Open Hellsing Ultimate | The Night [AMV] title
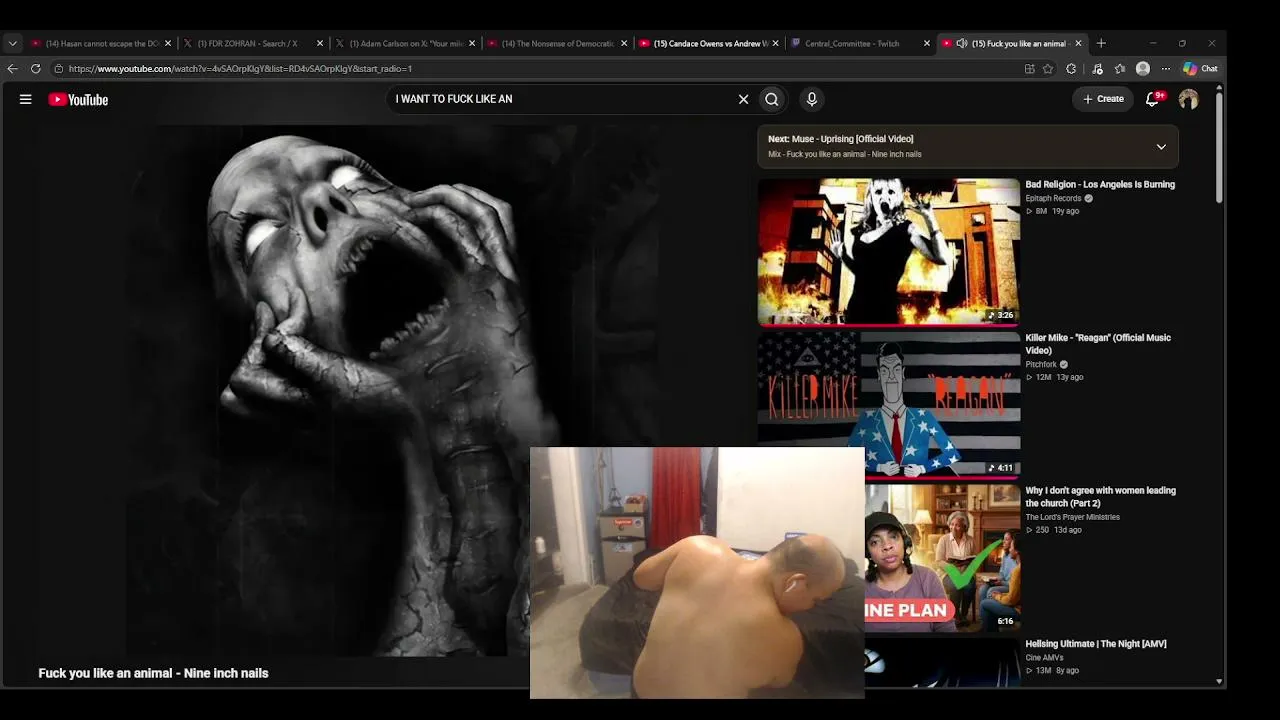 pos(1096,644)
